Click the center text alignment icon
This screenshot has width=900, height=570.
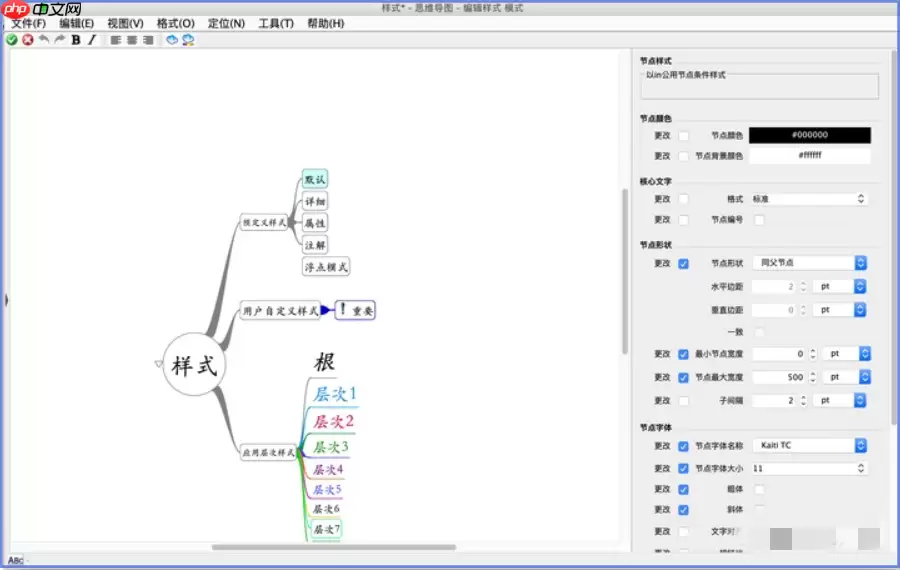pos(131,40)
